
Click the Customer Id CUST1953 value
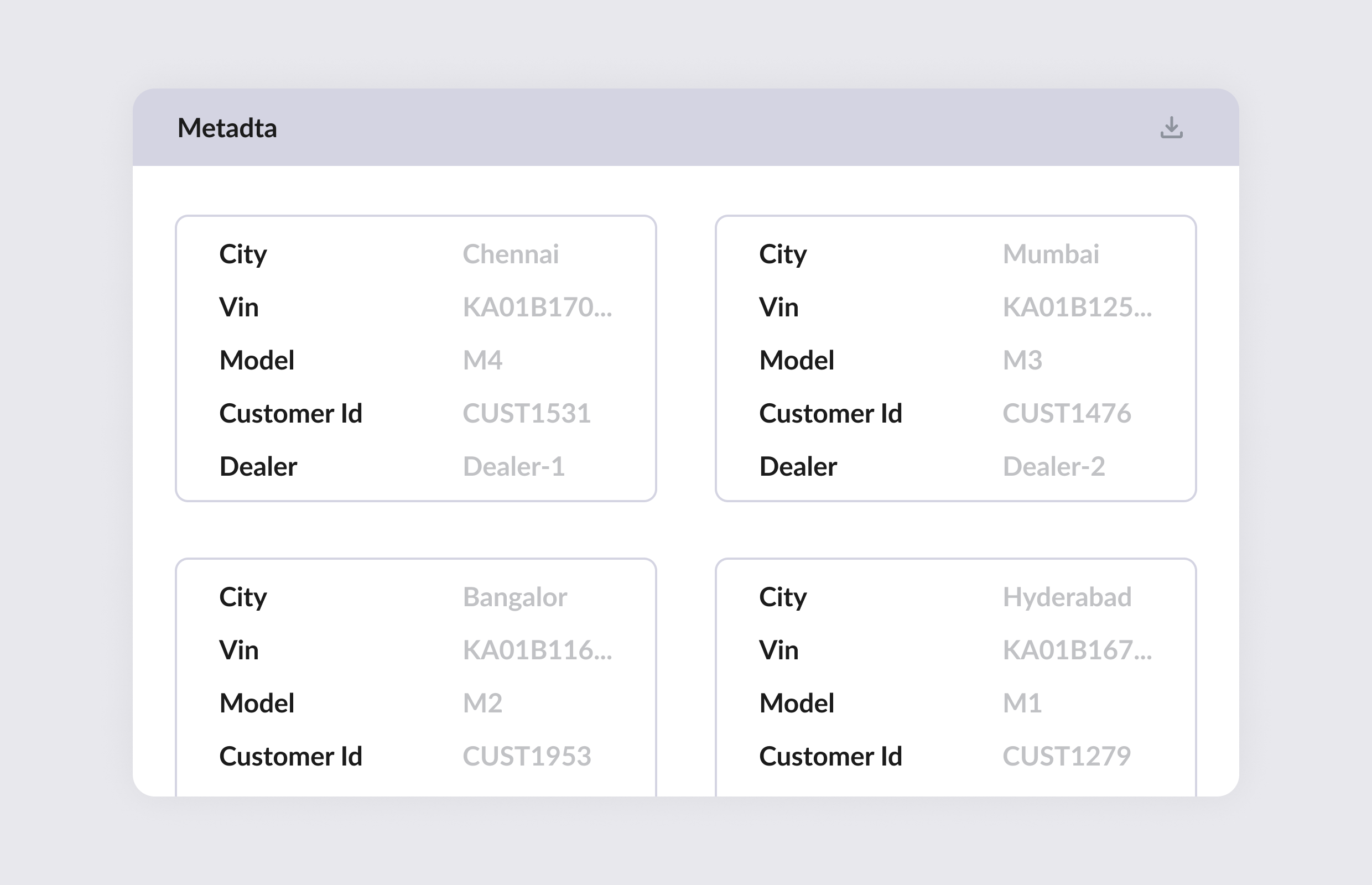coord(526,756)
